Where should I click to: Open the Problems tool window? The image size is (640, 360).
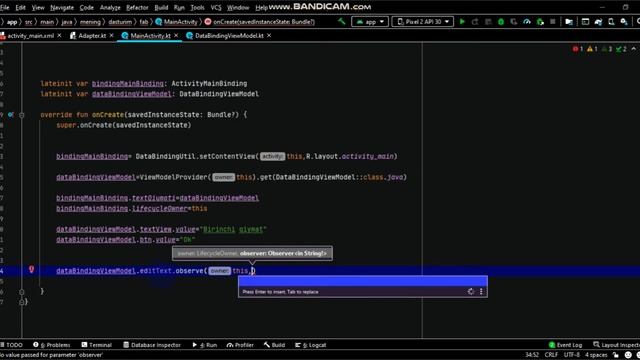coord(52,345)
